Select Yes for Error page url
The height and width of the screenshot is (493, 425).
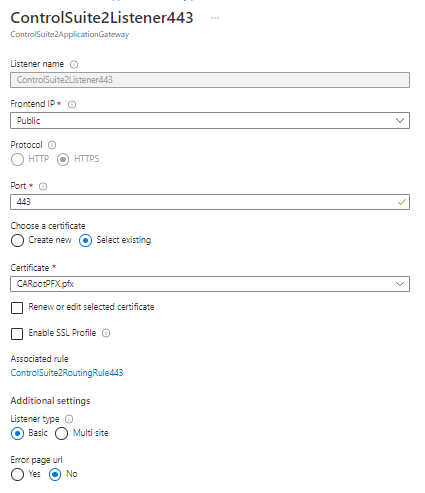(17, 475)
